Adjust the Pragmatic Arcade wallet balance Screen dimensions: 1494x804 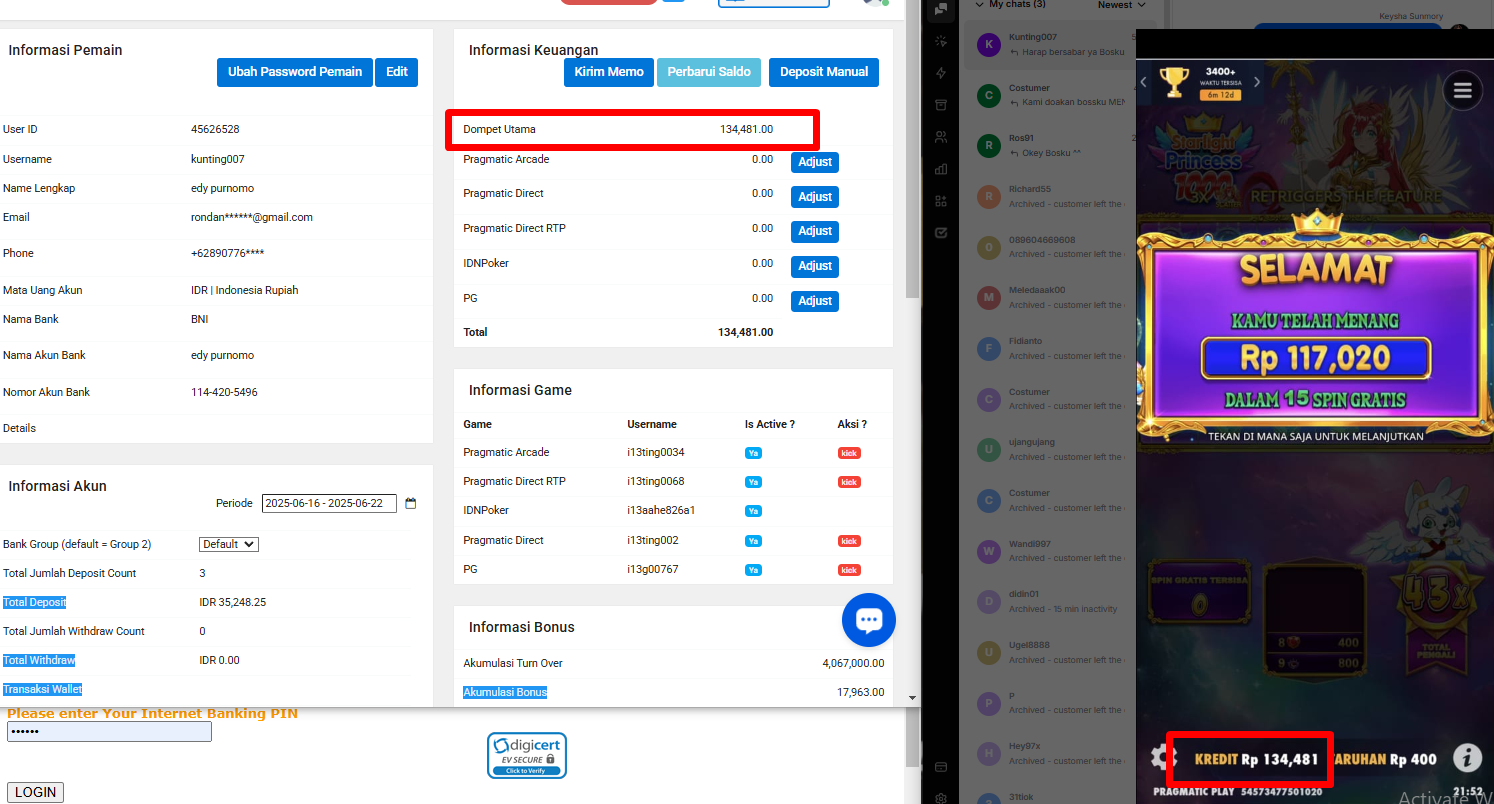coord(815,162)
